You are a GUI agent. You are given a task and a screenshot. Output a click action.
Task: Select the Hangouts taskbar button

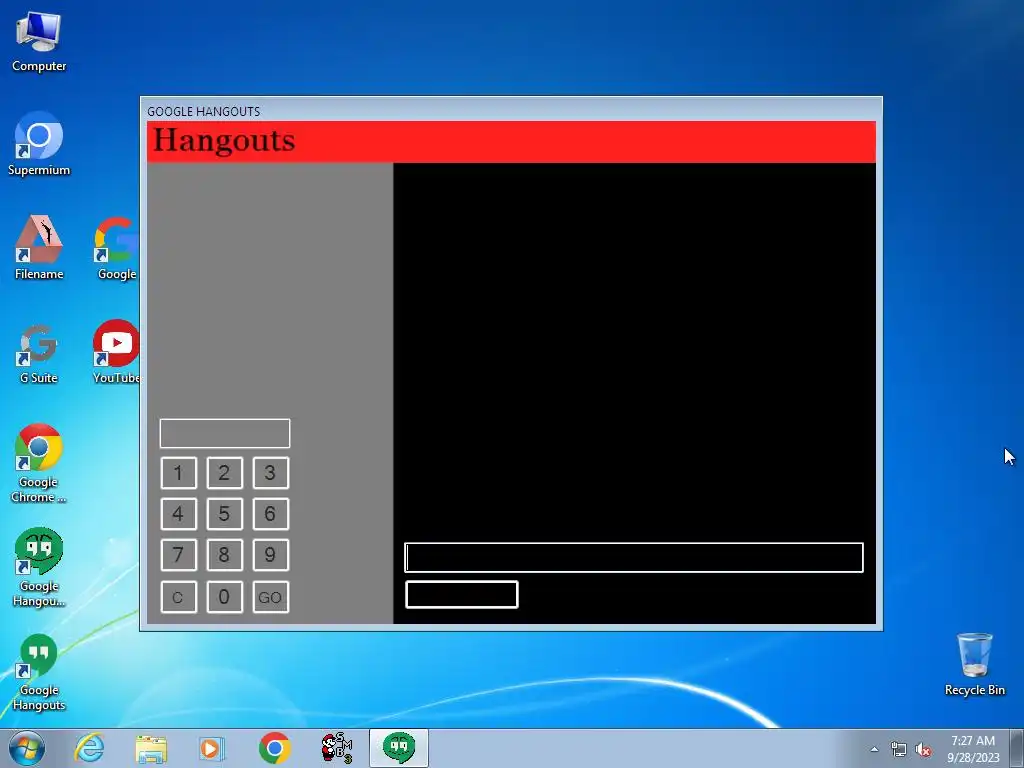click(399, 748)
